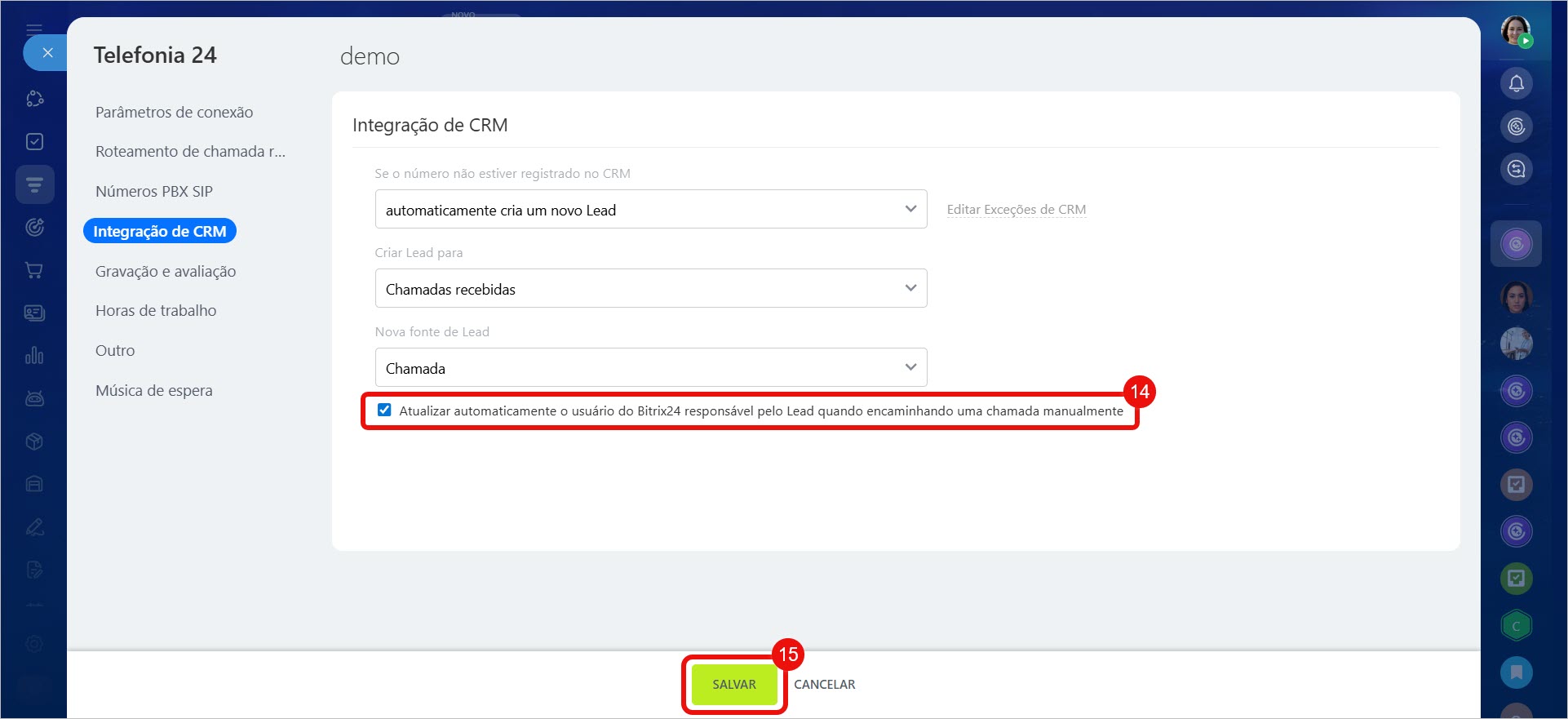Expand the 'automaticamente cria um novo Lead' dropdown
The image size is (1568, 719).
pos(650,210)
